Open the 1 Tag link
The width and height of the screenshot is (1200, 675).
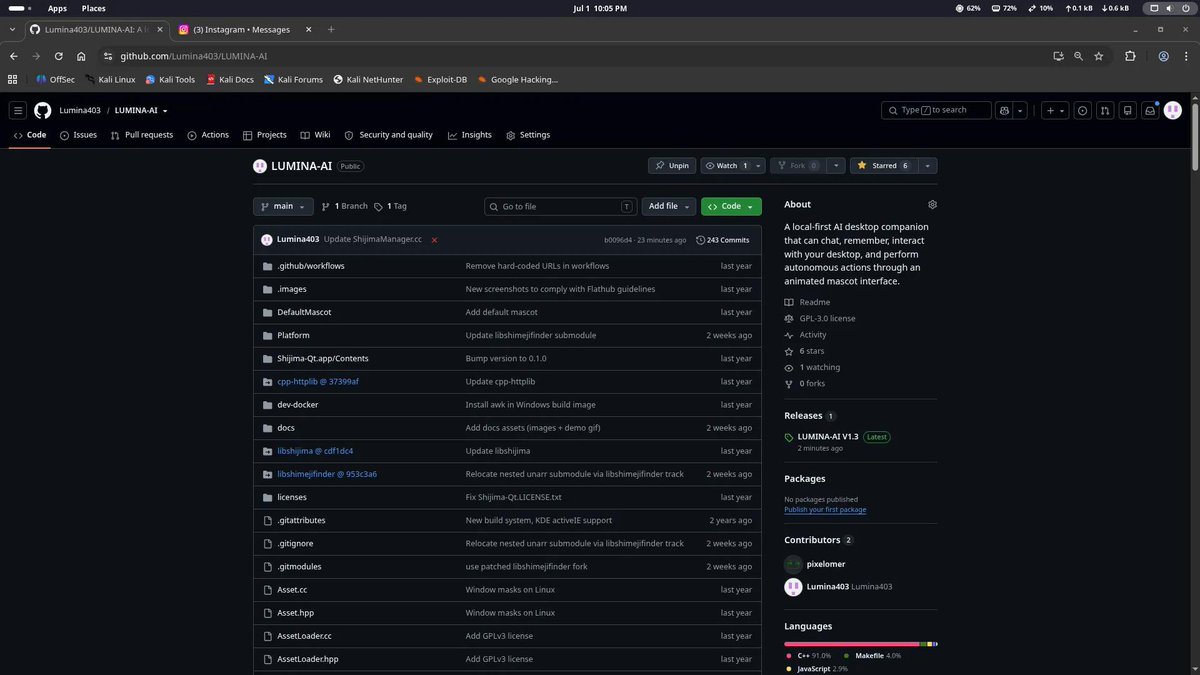click(391, 206)
